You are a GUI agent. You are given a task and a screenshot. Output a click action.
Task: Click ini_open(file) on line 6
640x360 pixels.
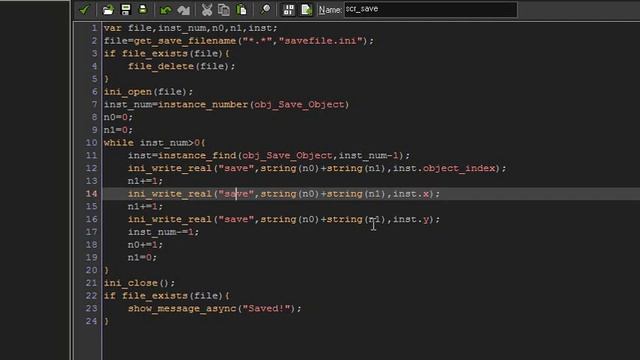145,91
